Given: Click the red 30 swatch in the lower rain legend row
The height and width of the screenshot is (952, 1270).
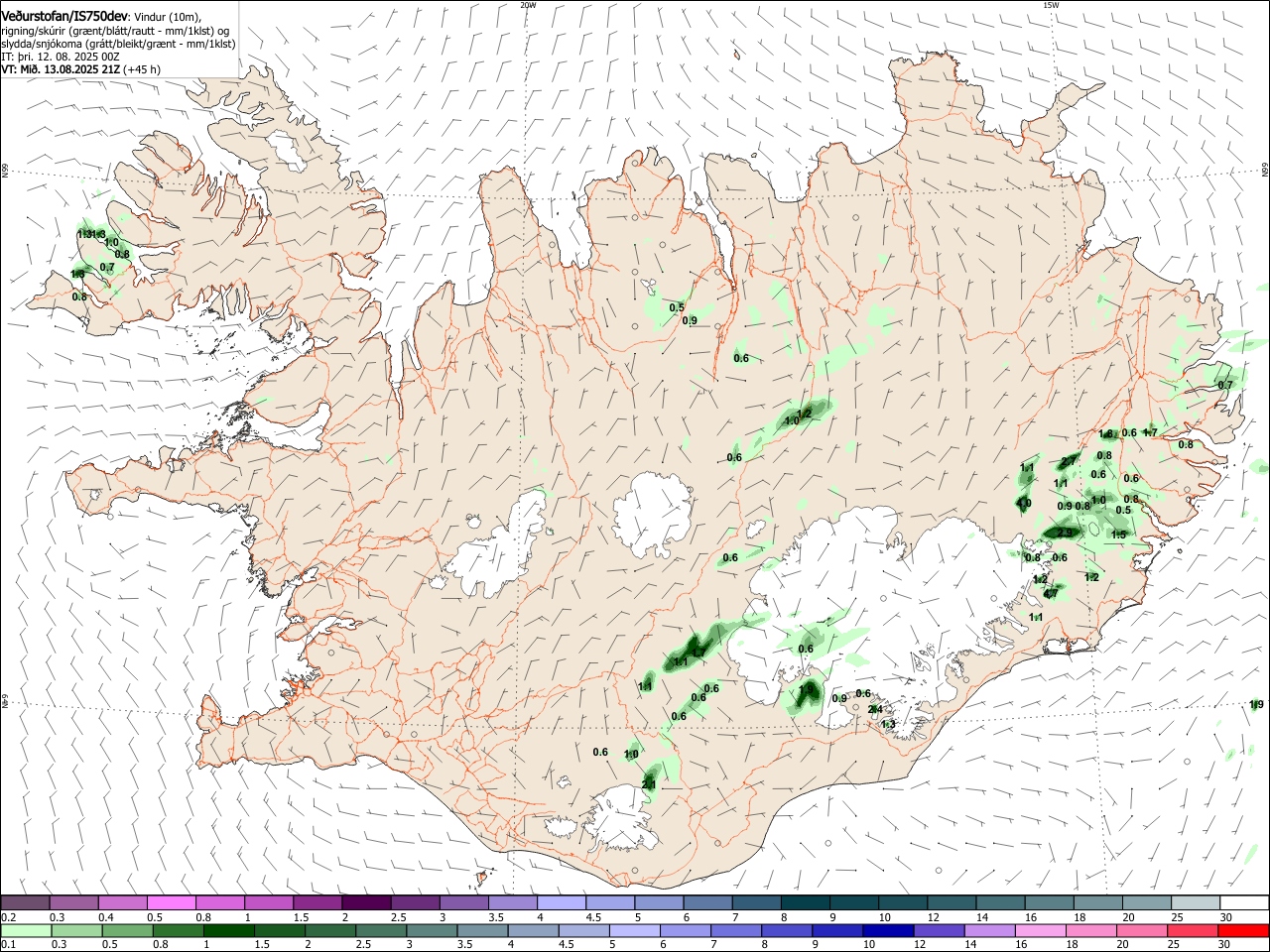Looking at the screenshot, I should click(x=1243, y=930).
